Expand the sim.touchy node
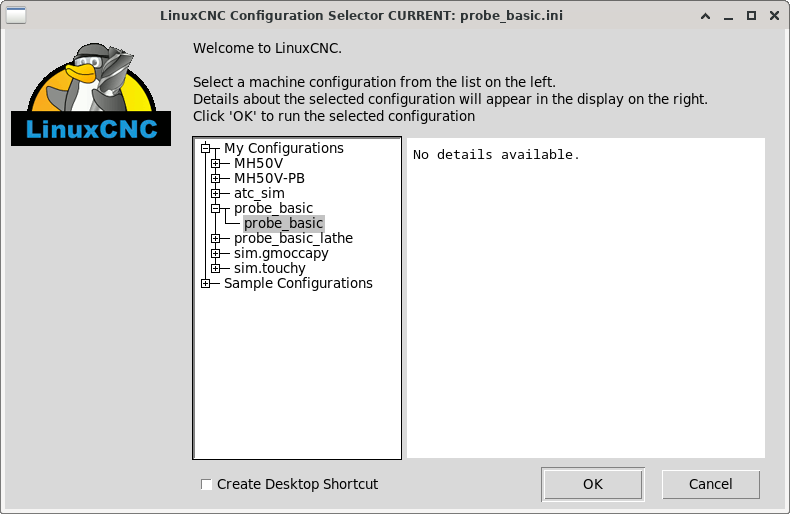 [x=216, y=268]
